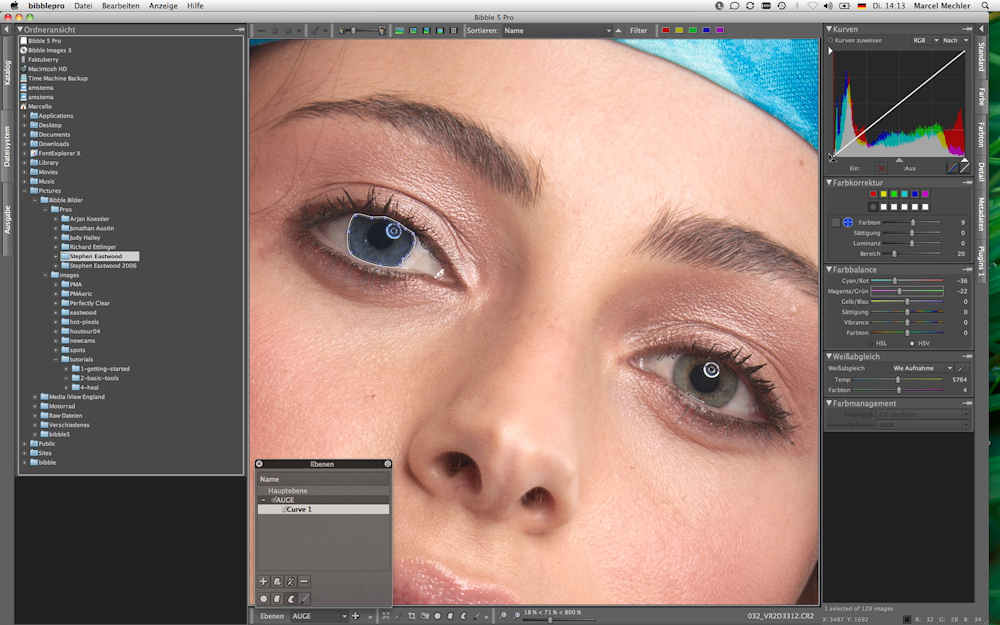Image resolution: width=1000 pixels, height=625 pixels.
Task: Select the HSV radio button
Action: click(911, 343)
